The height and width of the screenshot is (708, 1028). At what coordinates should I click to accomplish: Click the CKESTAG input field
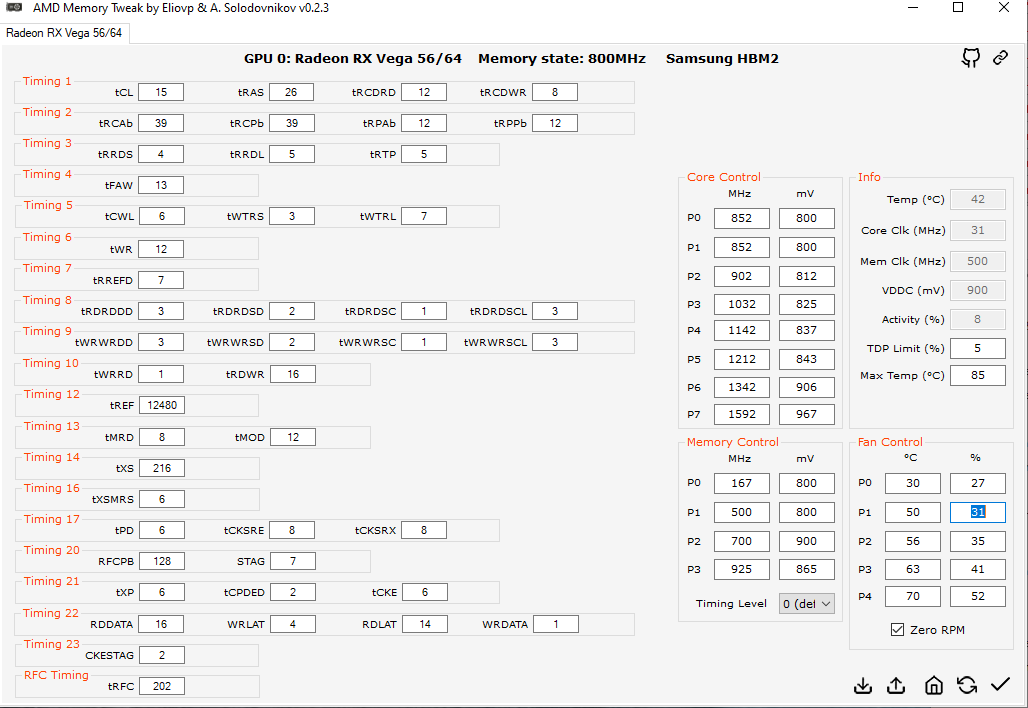point(162,655)
